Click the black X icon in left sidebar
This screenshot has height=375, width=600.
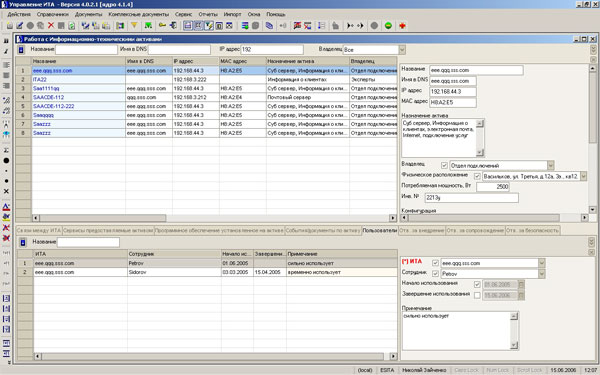click(6, 191)
